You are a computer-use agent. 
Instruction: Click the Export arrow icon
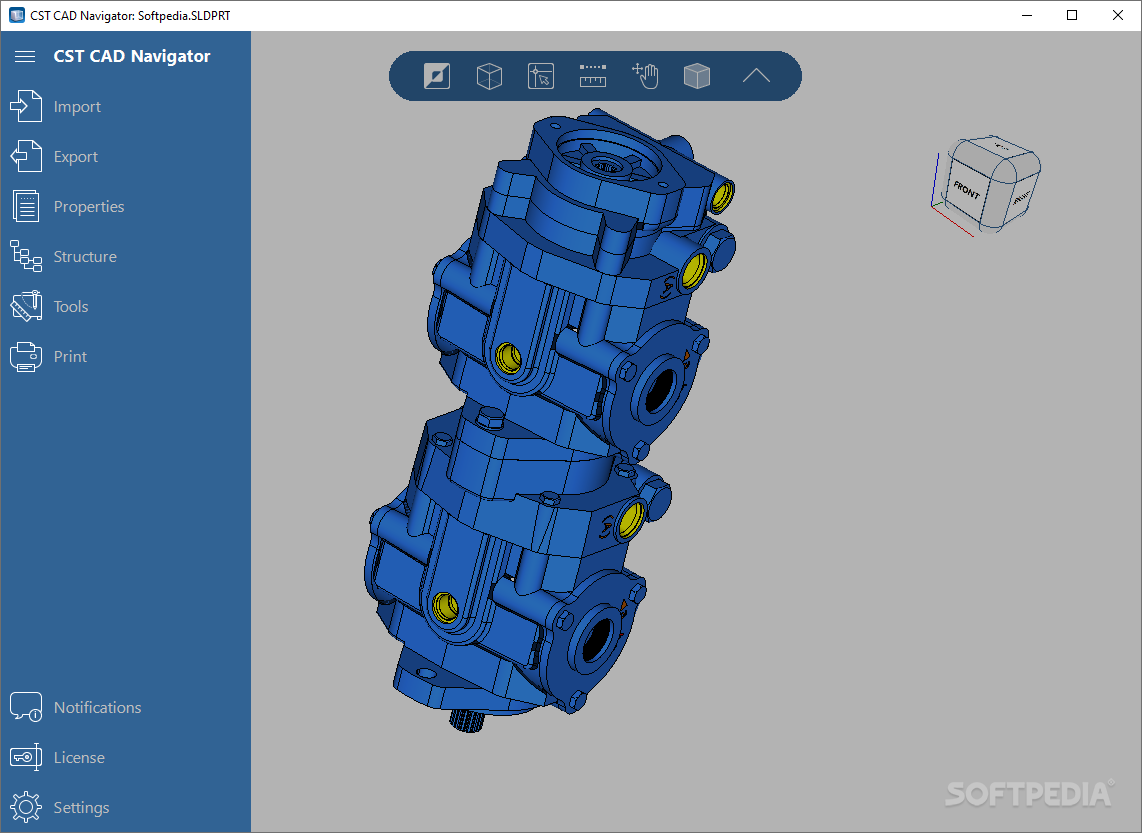tap(25, 156)
